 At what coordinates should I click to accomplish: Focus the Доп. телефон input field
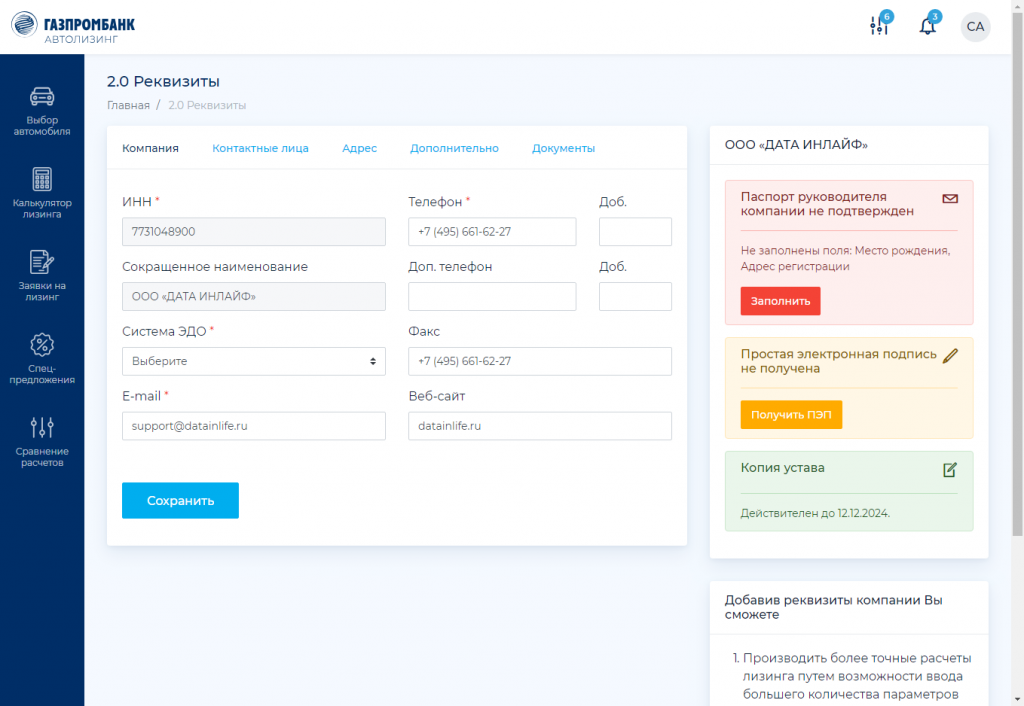(492, 297)
